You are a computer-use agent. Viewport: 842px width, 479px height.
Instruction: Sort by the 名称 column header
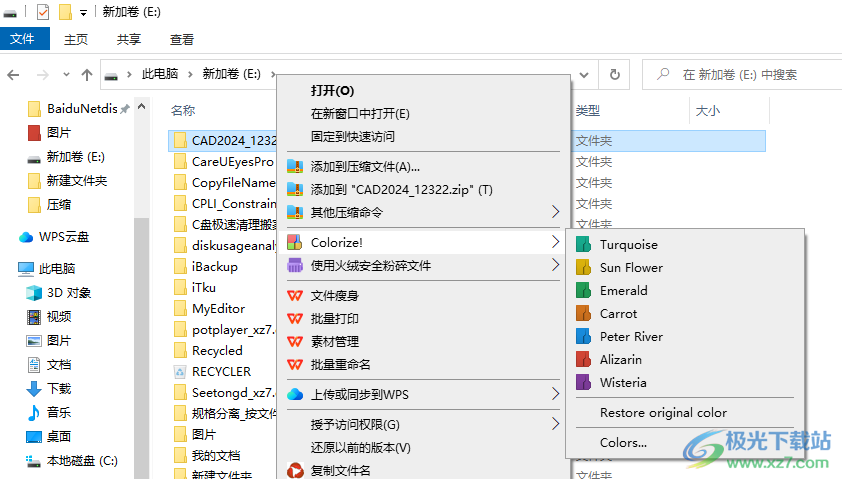[183, 111]
